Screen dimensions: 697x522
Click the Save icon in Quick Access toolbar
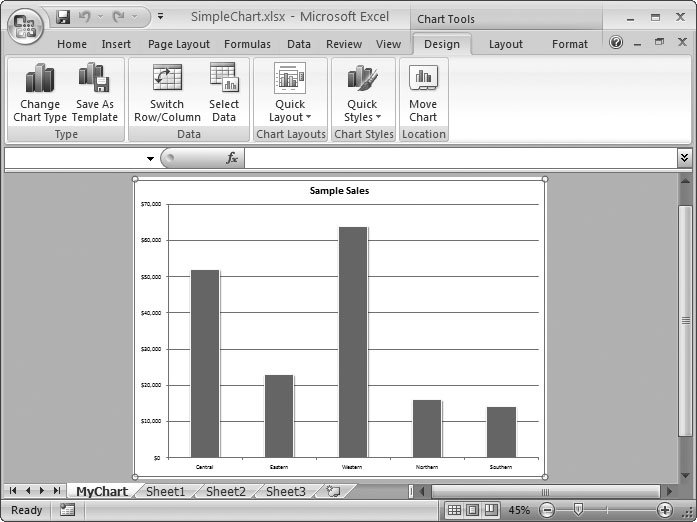click(63, 17)
